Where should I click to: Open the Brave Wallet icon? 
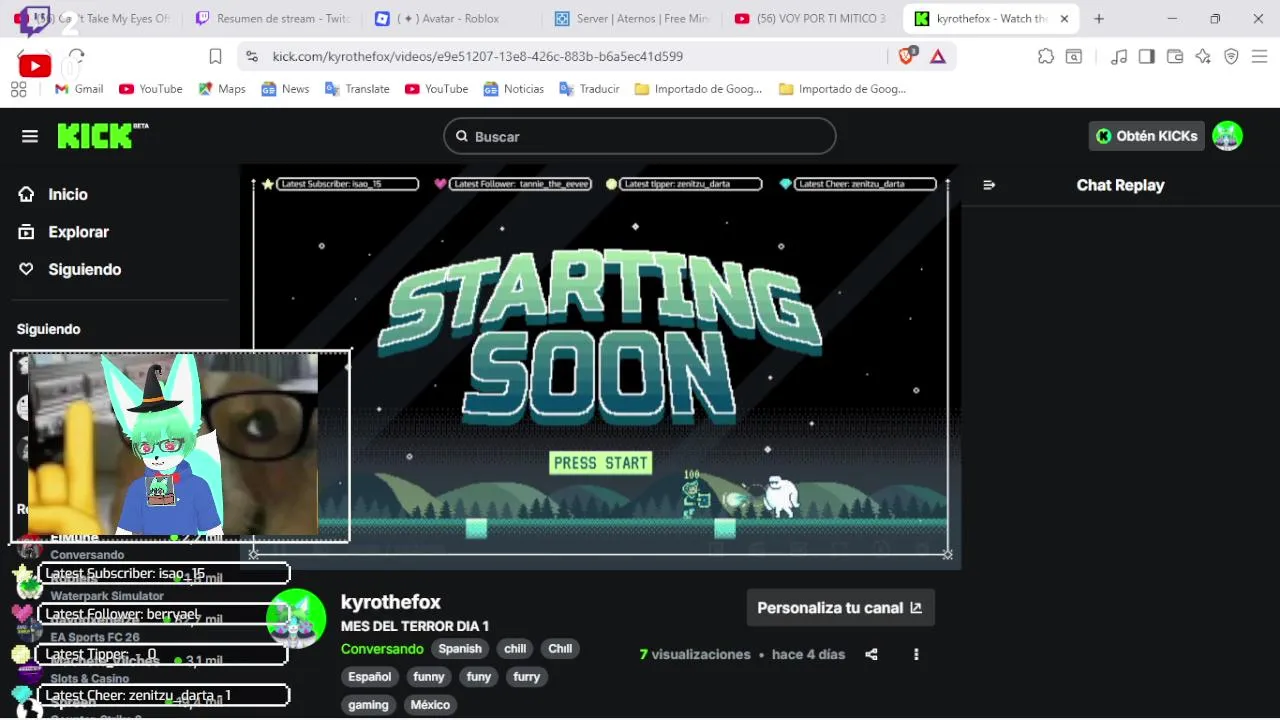pyautogui.click(x=1175, y=57)
